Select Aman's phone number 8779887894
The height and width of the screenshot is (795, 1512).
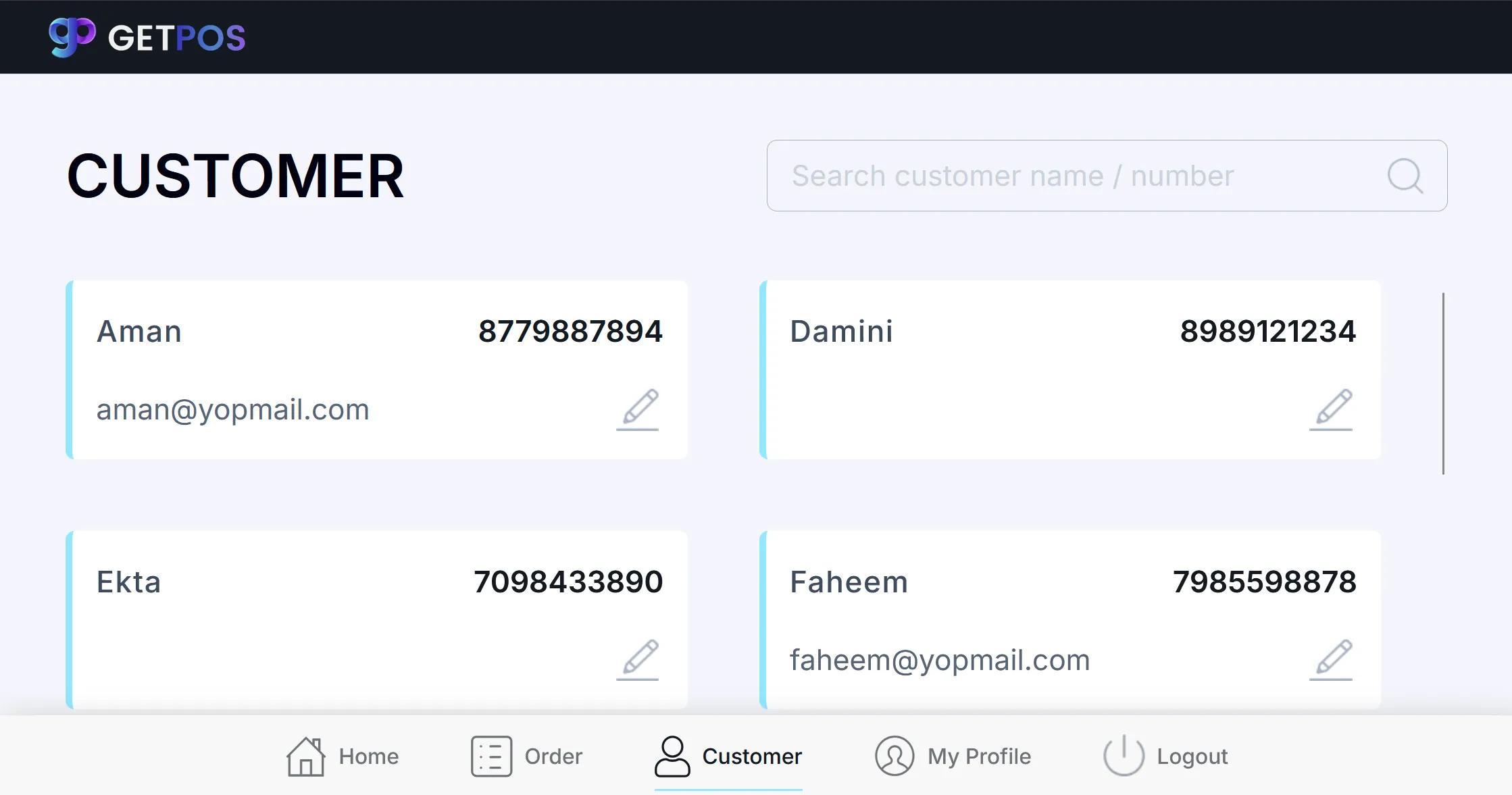click(x=570, y=331)
